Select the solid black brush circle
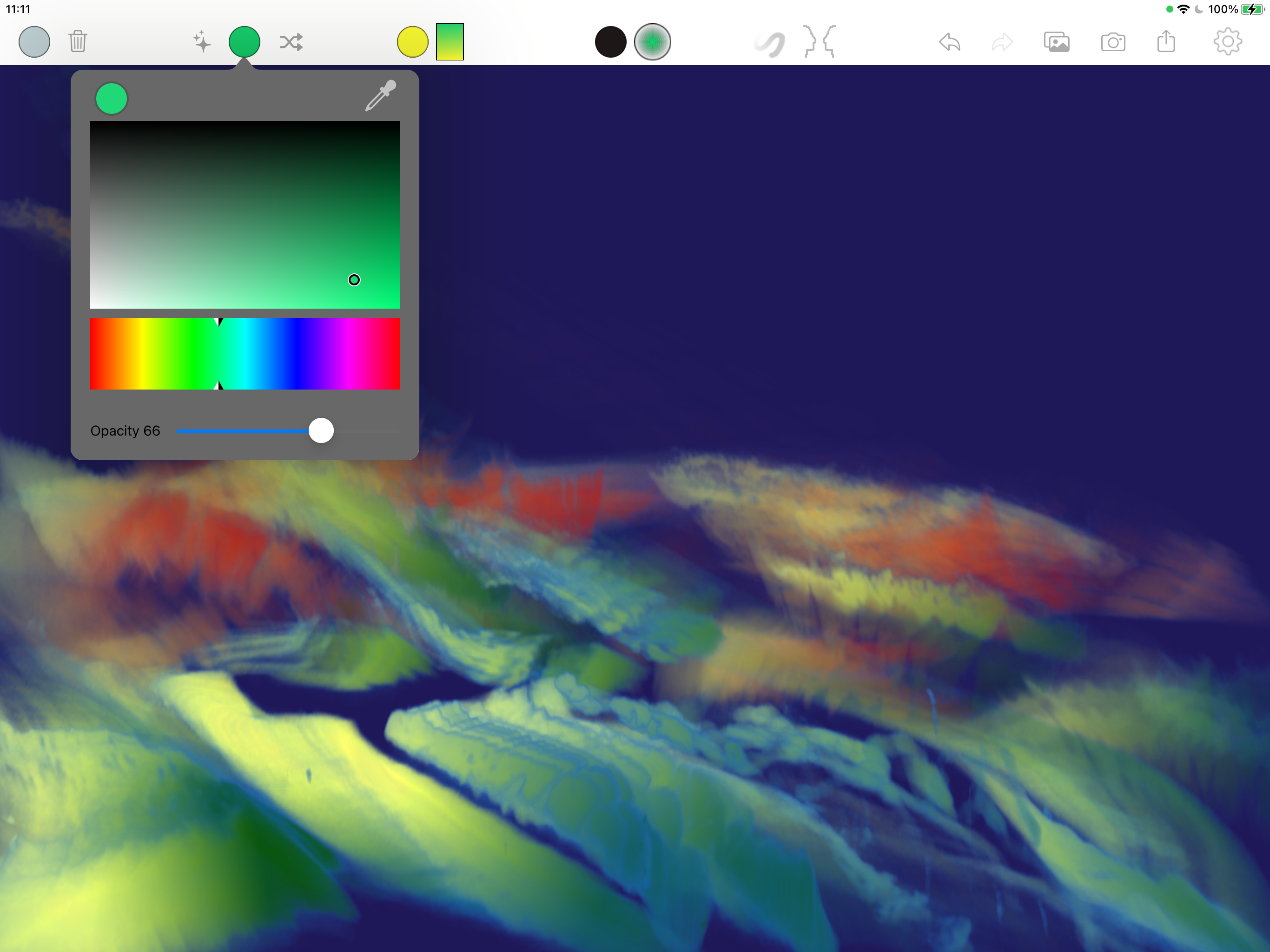 tap(610, 42)
